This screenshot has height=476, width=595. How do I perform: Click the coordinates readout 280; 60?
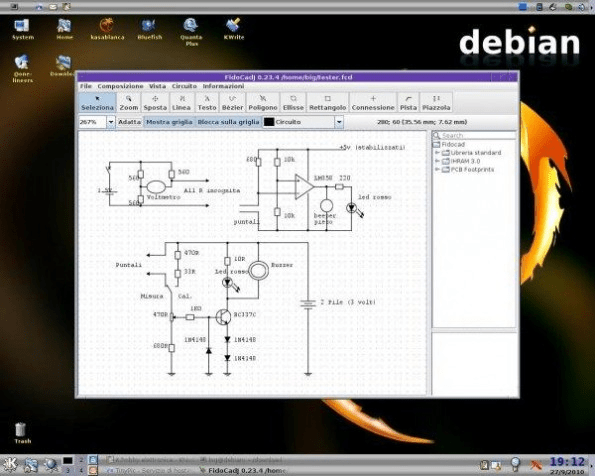point(422,122)
